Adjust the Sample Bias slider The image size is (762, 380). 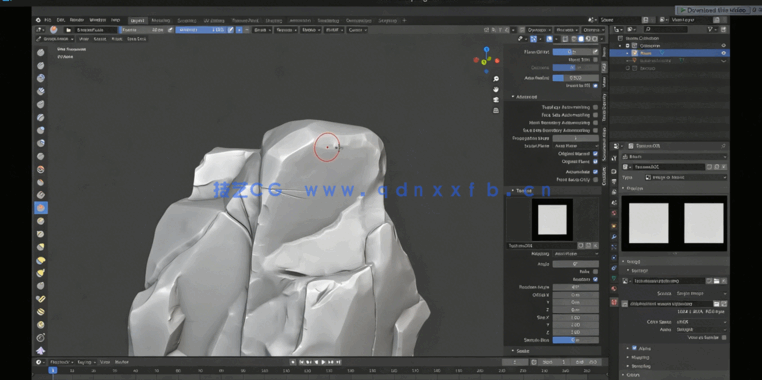pos(576,340)
